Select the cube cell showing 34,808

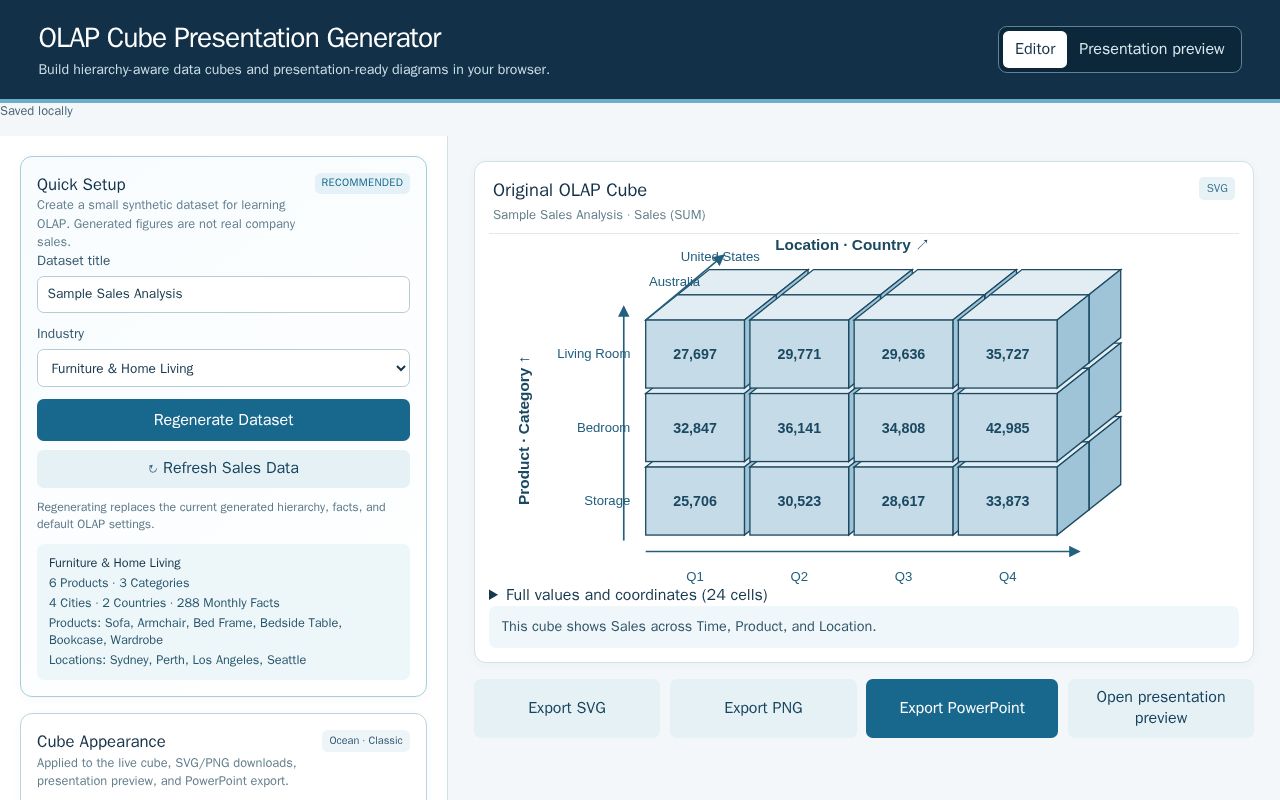click(903, 428)
